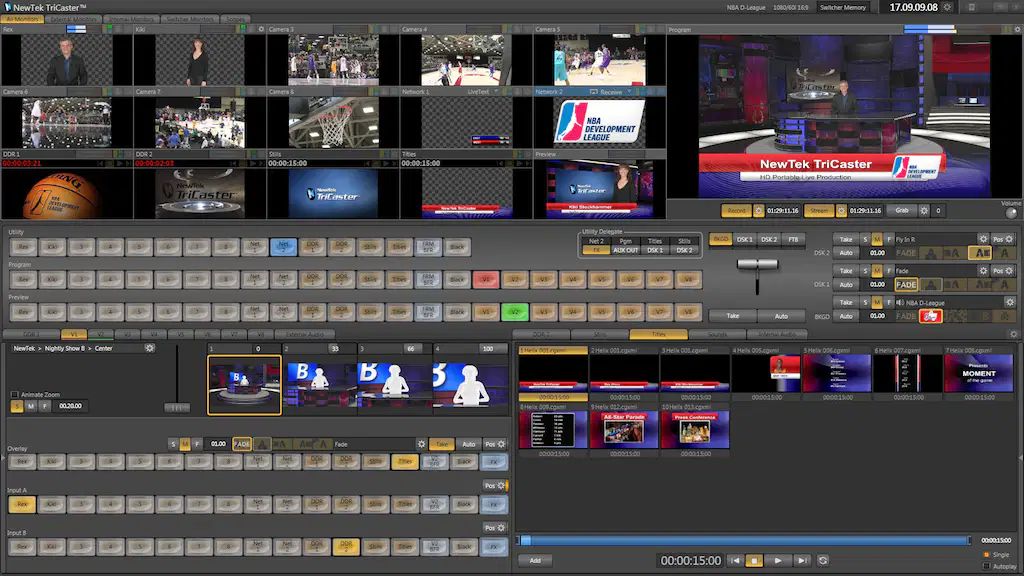
Task: Open the Network 2 source dropdown
Action: click(x=630, y=92)
